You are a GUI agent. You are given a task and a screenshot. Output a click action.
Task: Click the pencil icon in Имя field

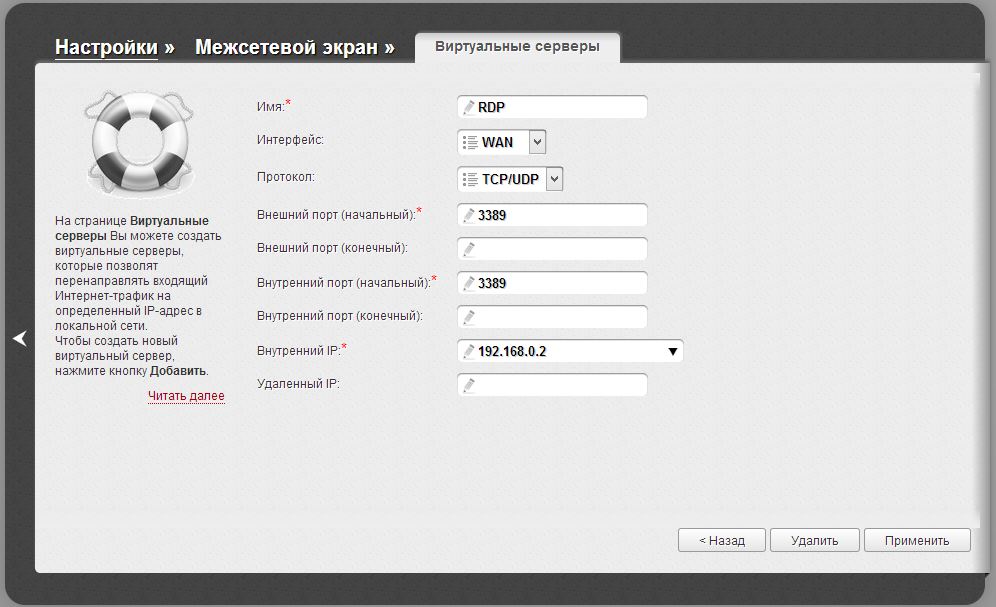pos(468,108)
